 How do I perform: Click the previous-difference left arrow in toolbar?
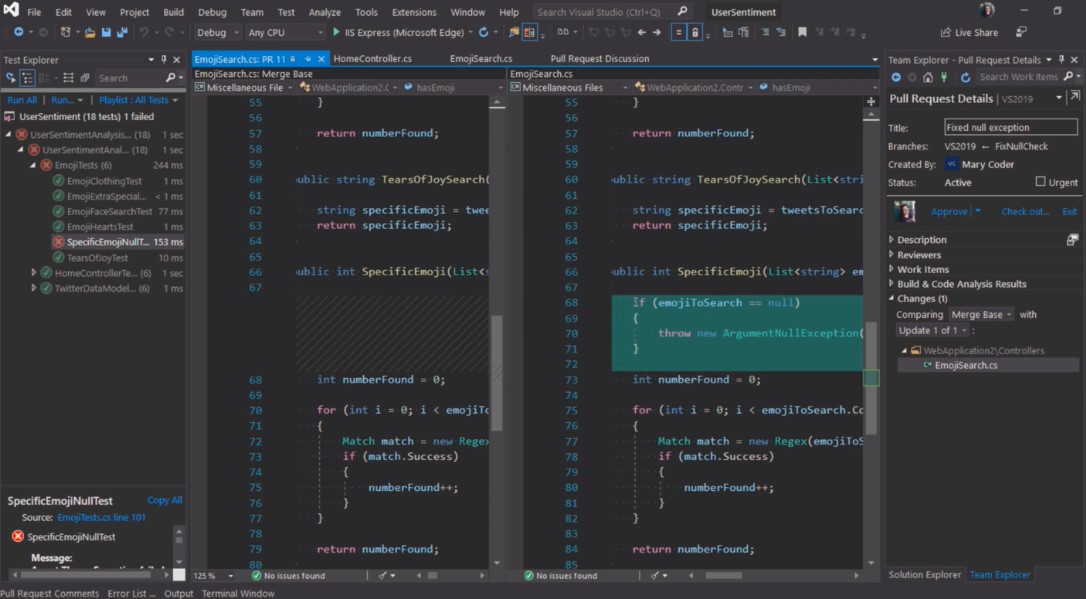641,32
